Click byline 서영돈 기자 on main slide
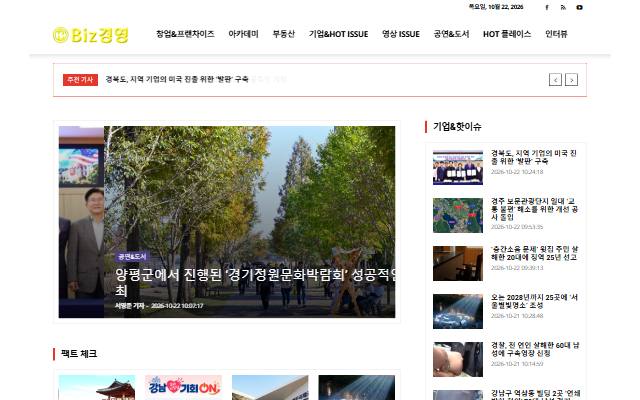 [129, 306]
